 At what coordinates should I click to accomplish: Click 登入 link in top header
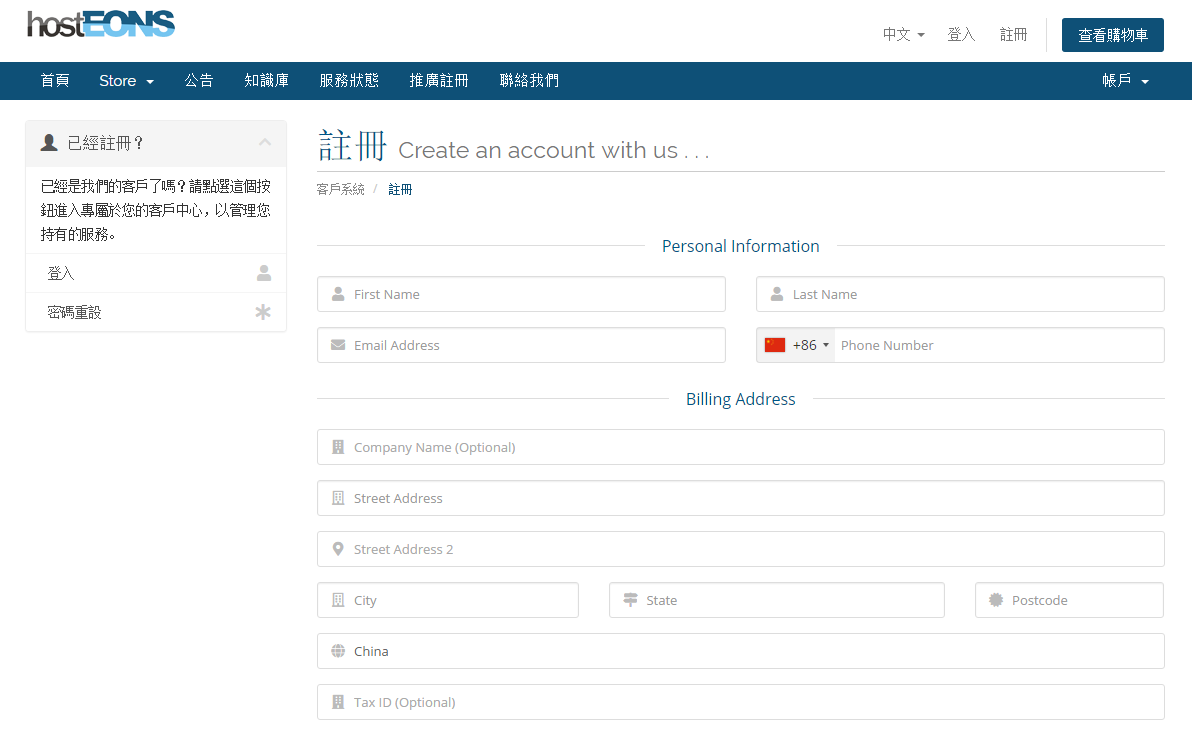pyautogui.click(x=961, y=34)
